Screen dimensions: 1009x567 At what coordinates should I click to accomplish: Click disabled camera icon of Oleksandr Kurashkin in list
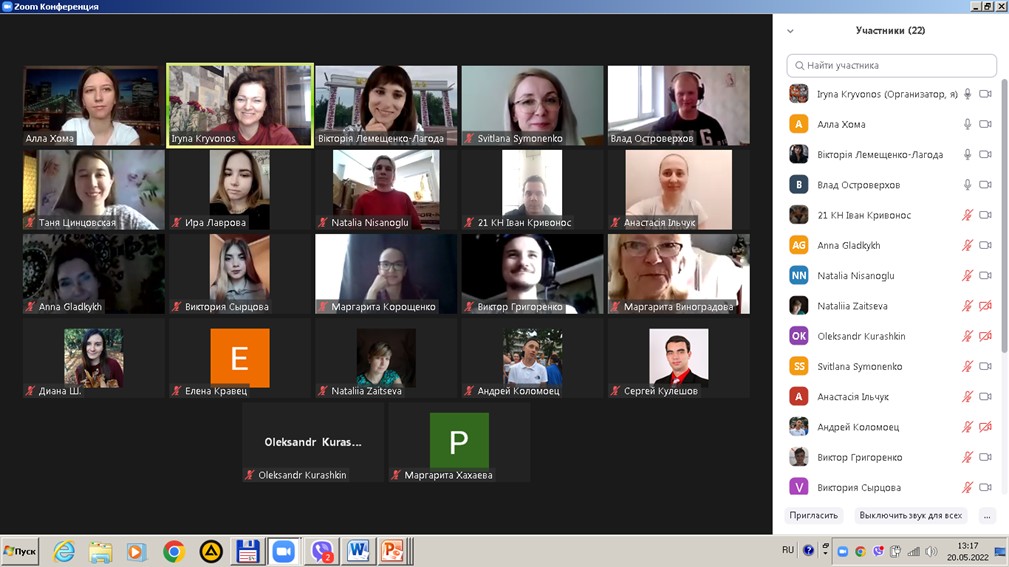[985, 336]
